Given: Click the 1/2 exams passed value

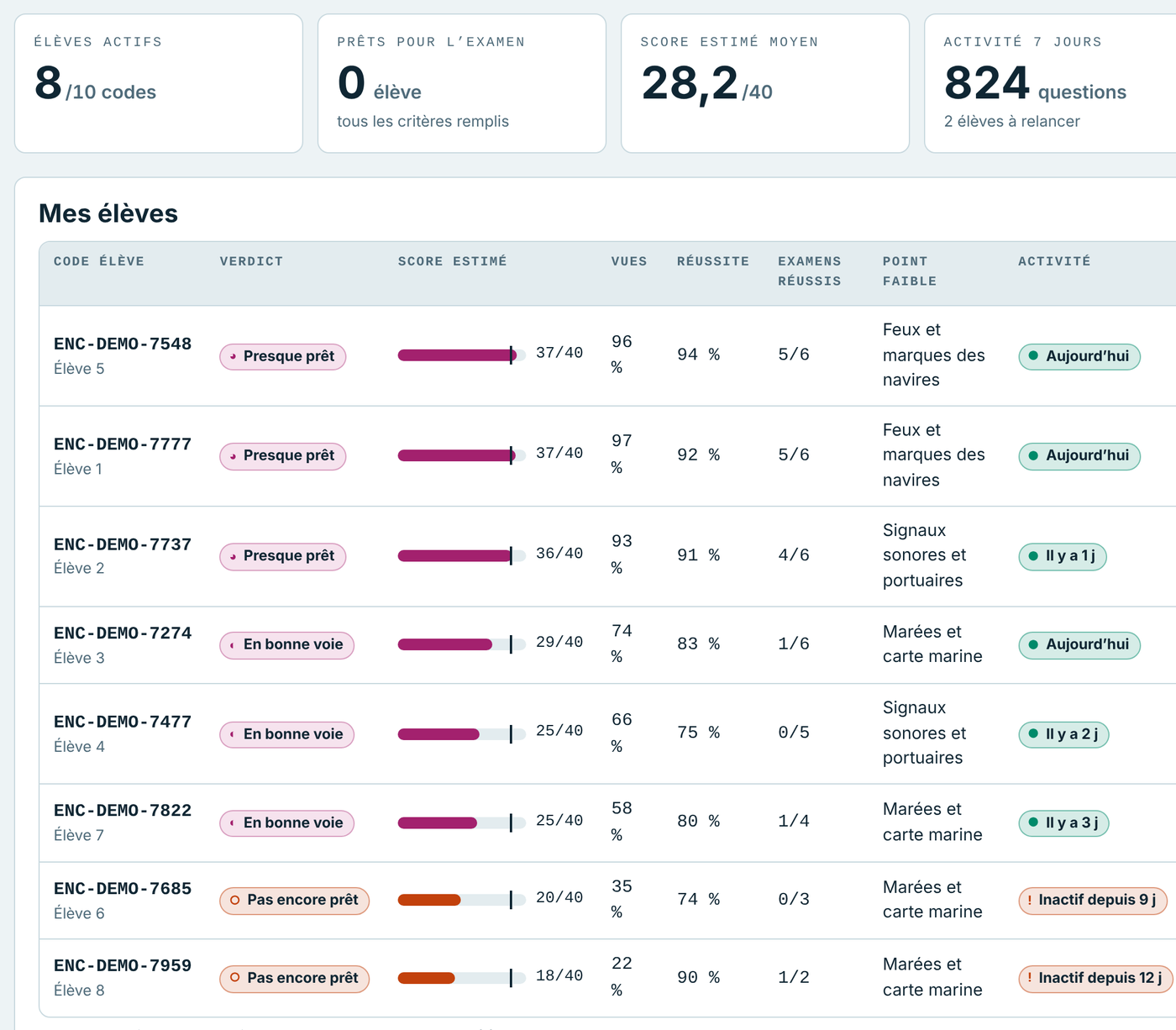Looking at the screenshot, I should click(794, 978).
